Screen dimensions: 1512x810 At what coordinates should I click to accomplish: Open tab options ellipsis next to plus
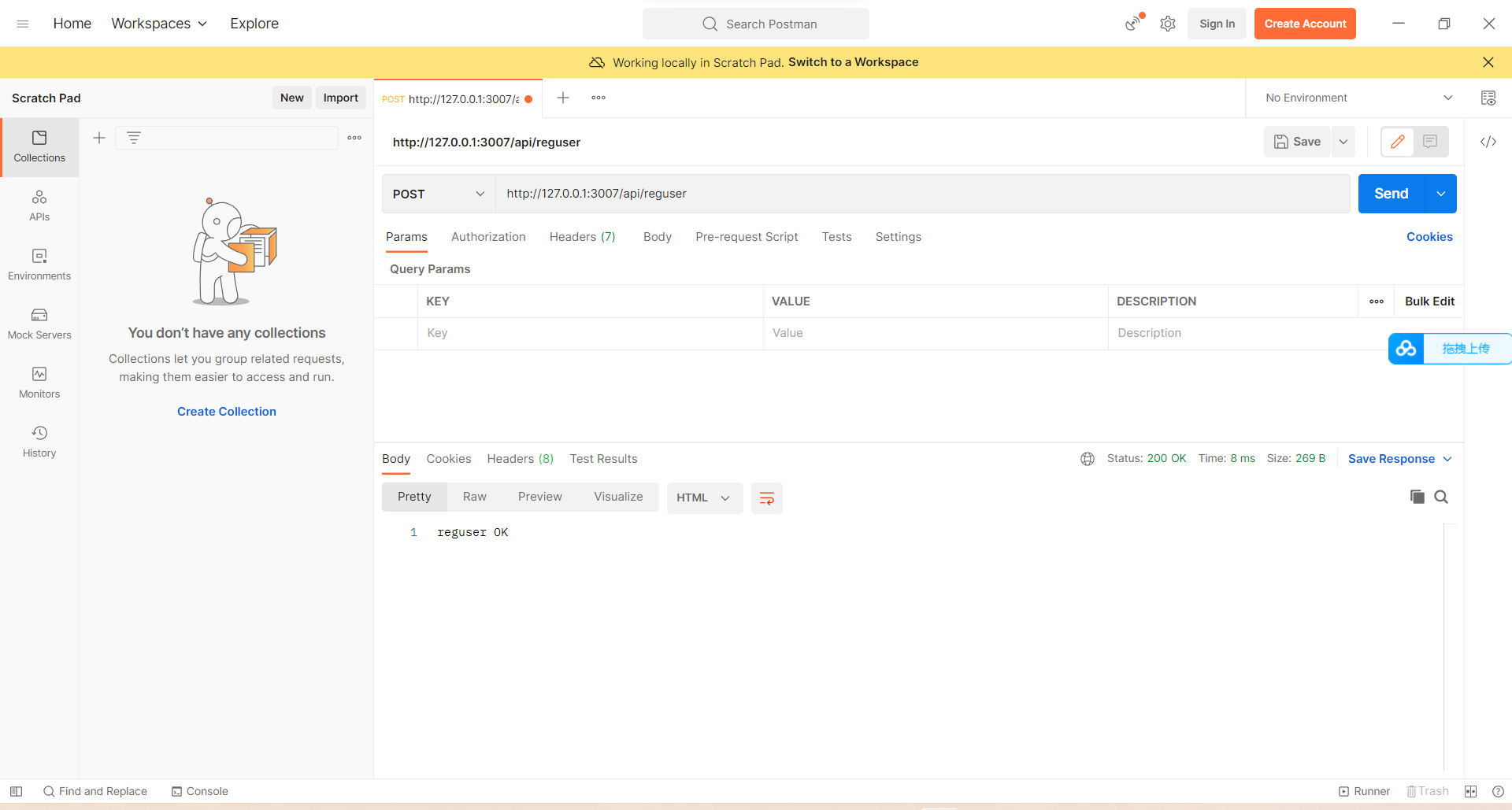point(598,98)
